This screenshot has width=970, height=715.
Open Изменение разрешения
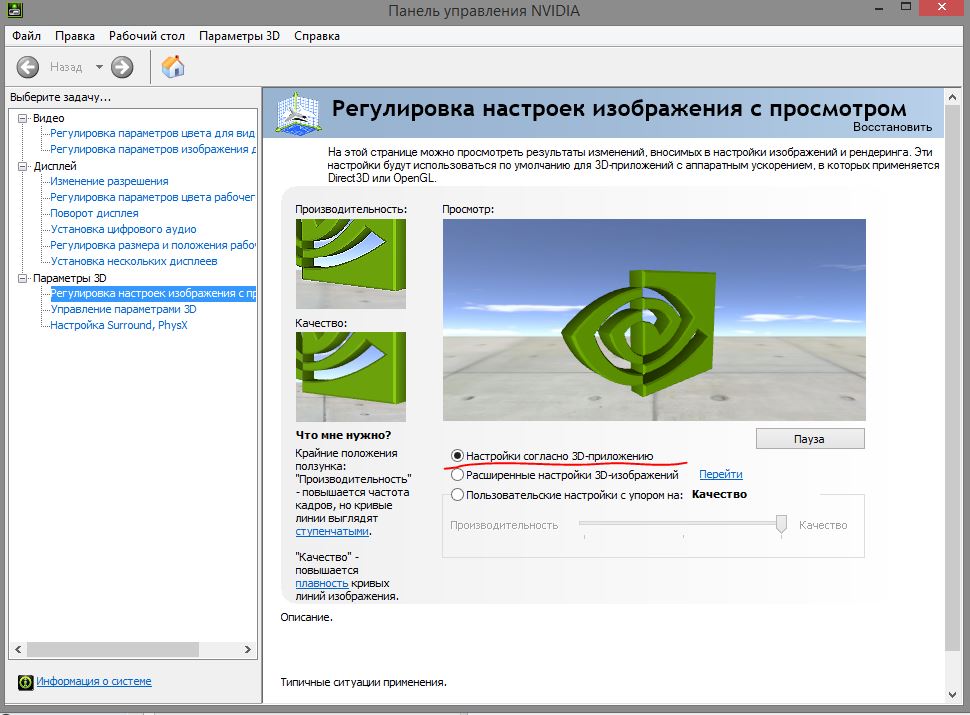coord(109,181)
